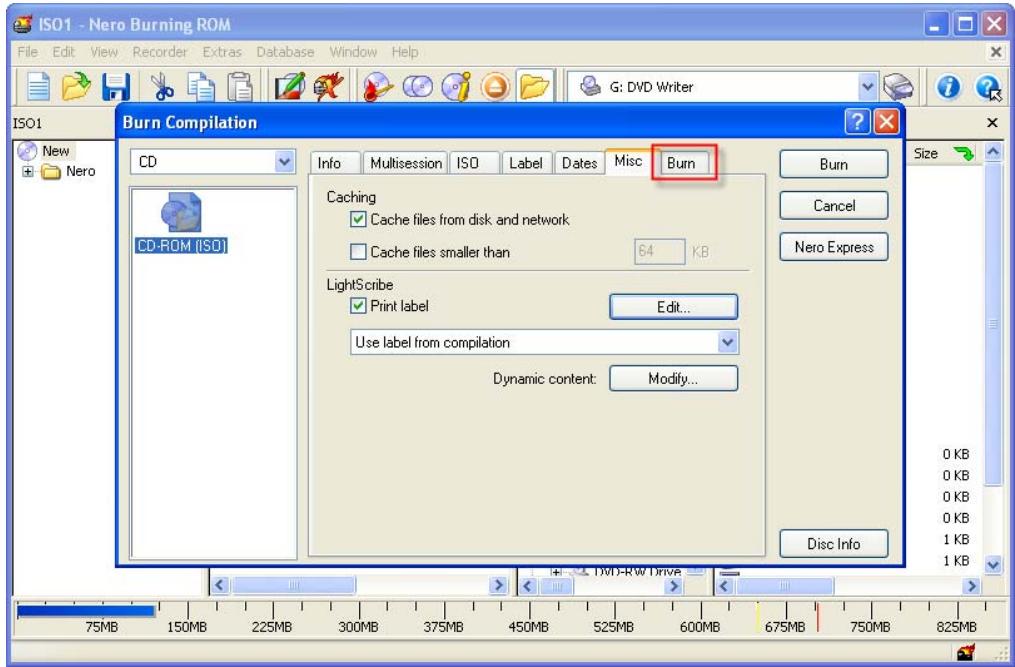
Task: Open the Extras menu
Action: pyautogui.click(x=222, y=52)
